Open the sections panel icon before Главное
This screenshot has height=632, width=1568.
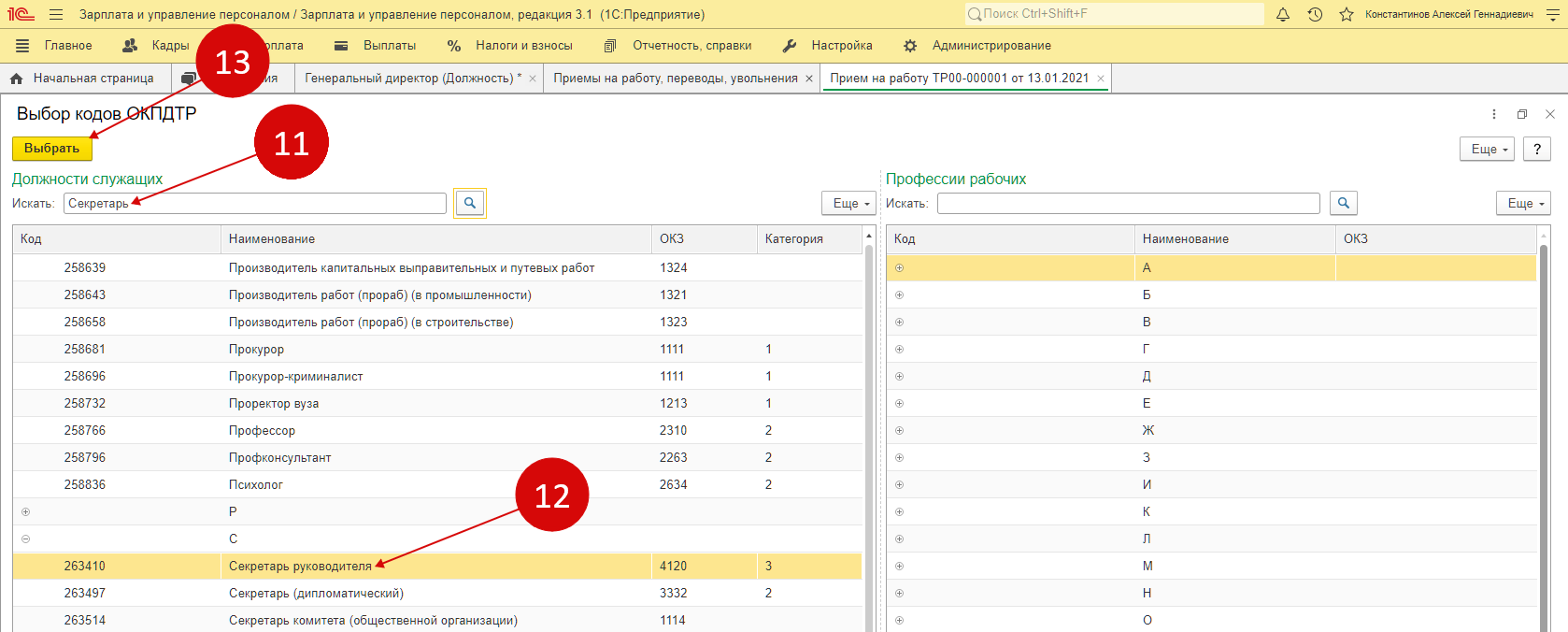click(x=22, y=45)
